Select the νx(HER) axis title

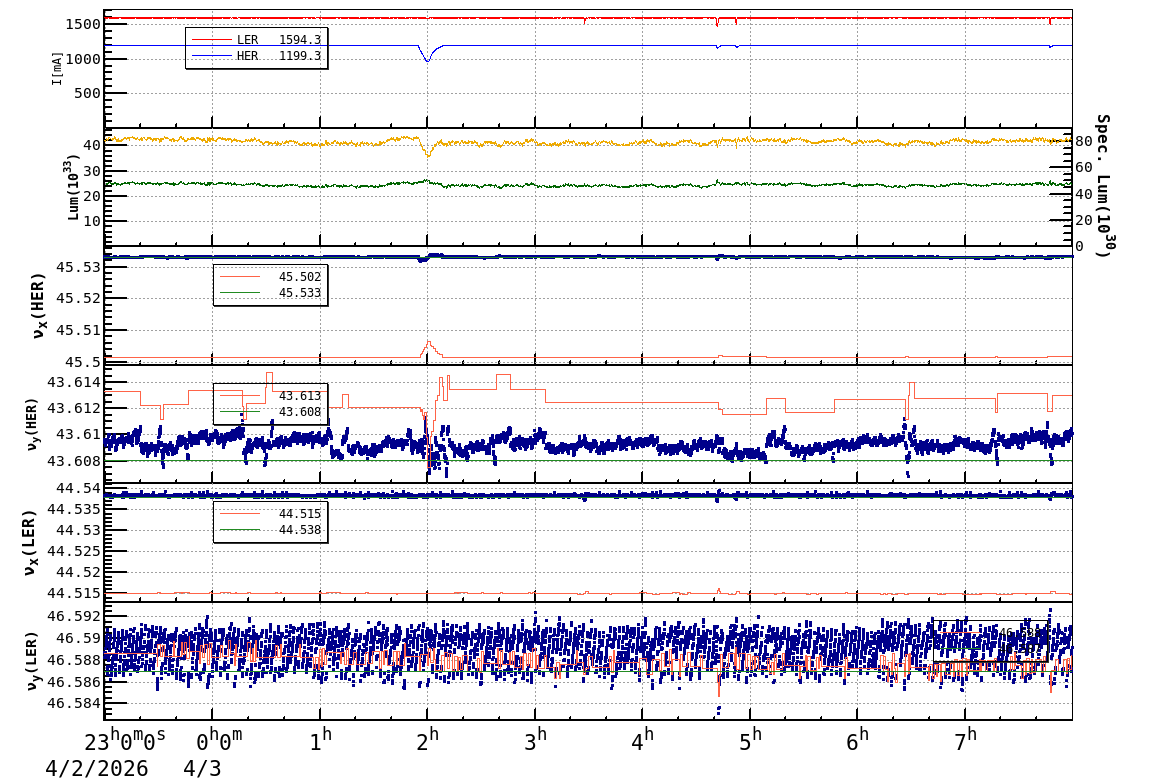(39, 305)
